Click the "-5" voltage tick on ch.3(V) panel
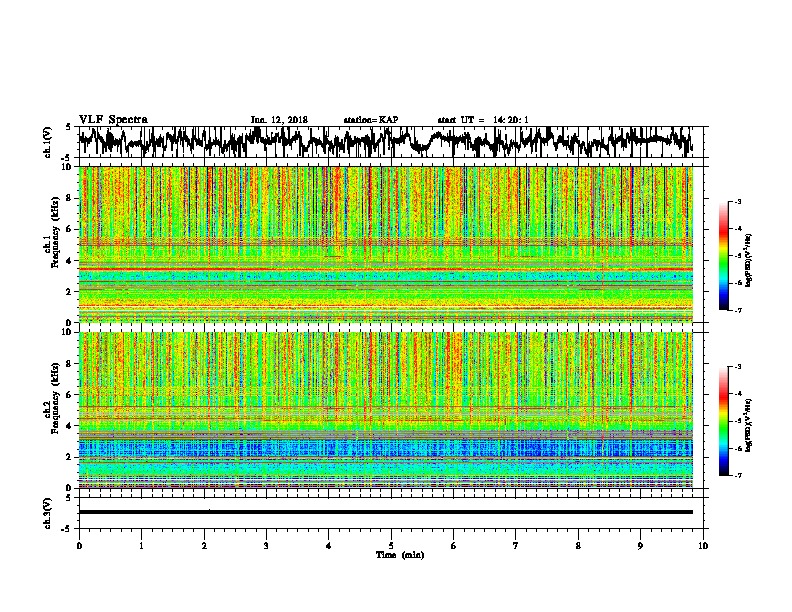792x612 pixels. [67, 529]
